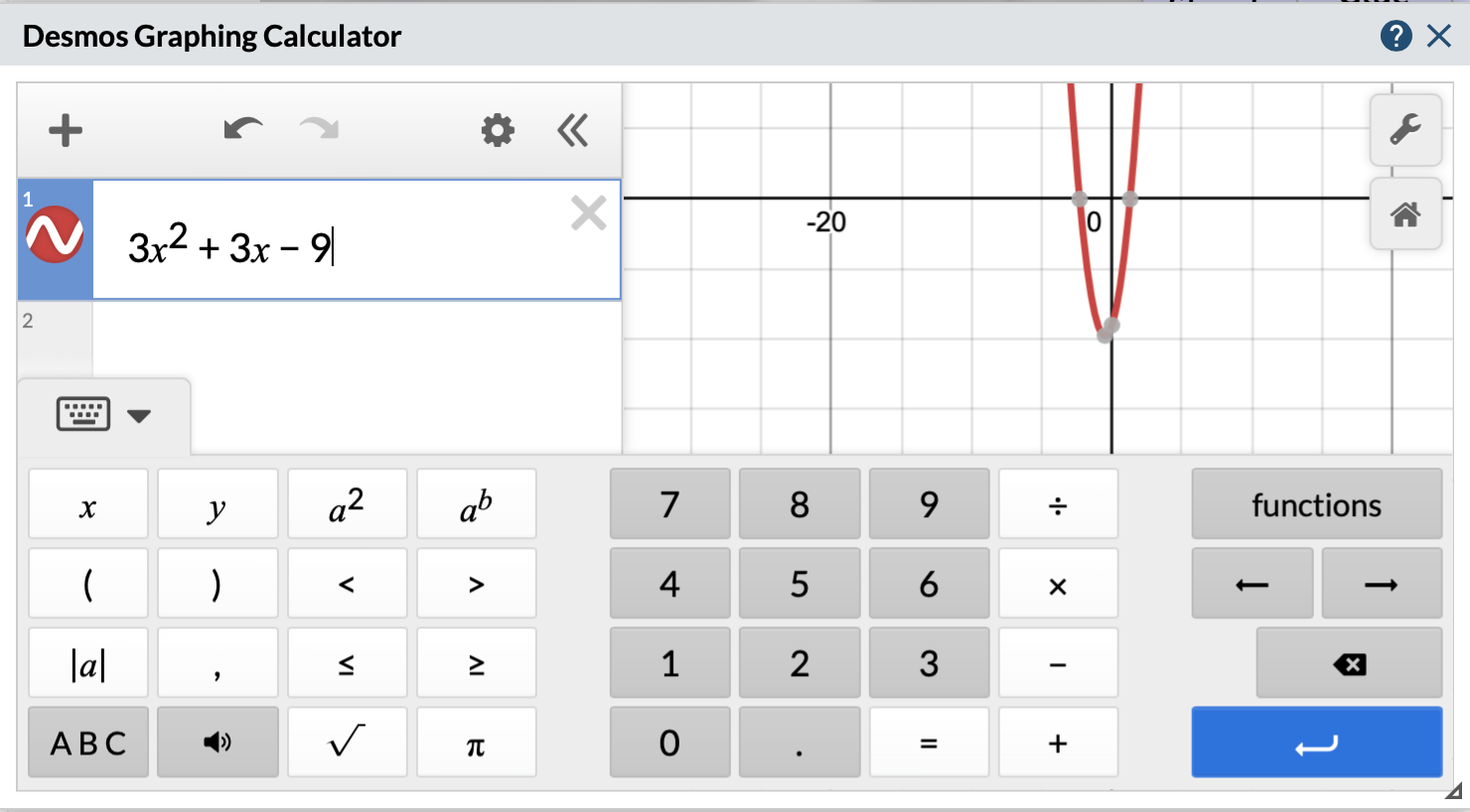
Task: Click the grayed redo arrow
Action: [320, 129]
